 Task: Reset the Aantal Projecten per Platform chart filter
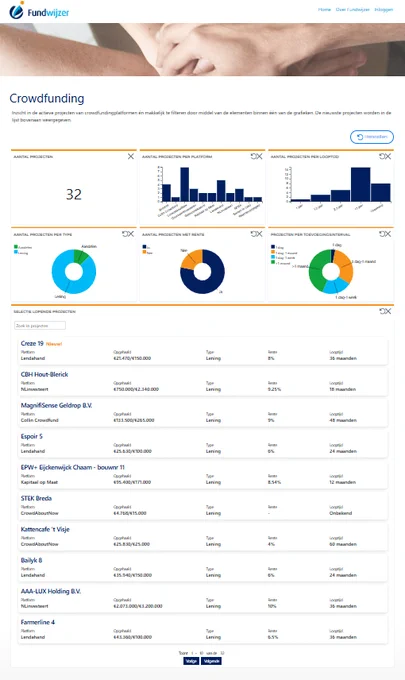point(254,156)
